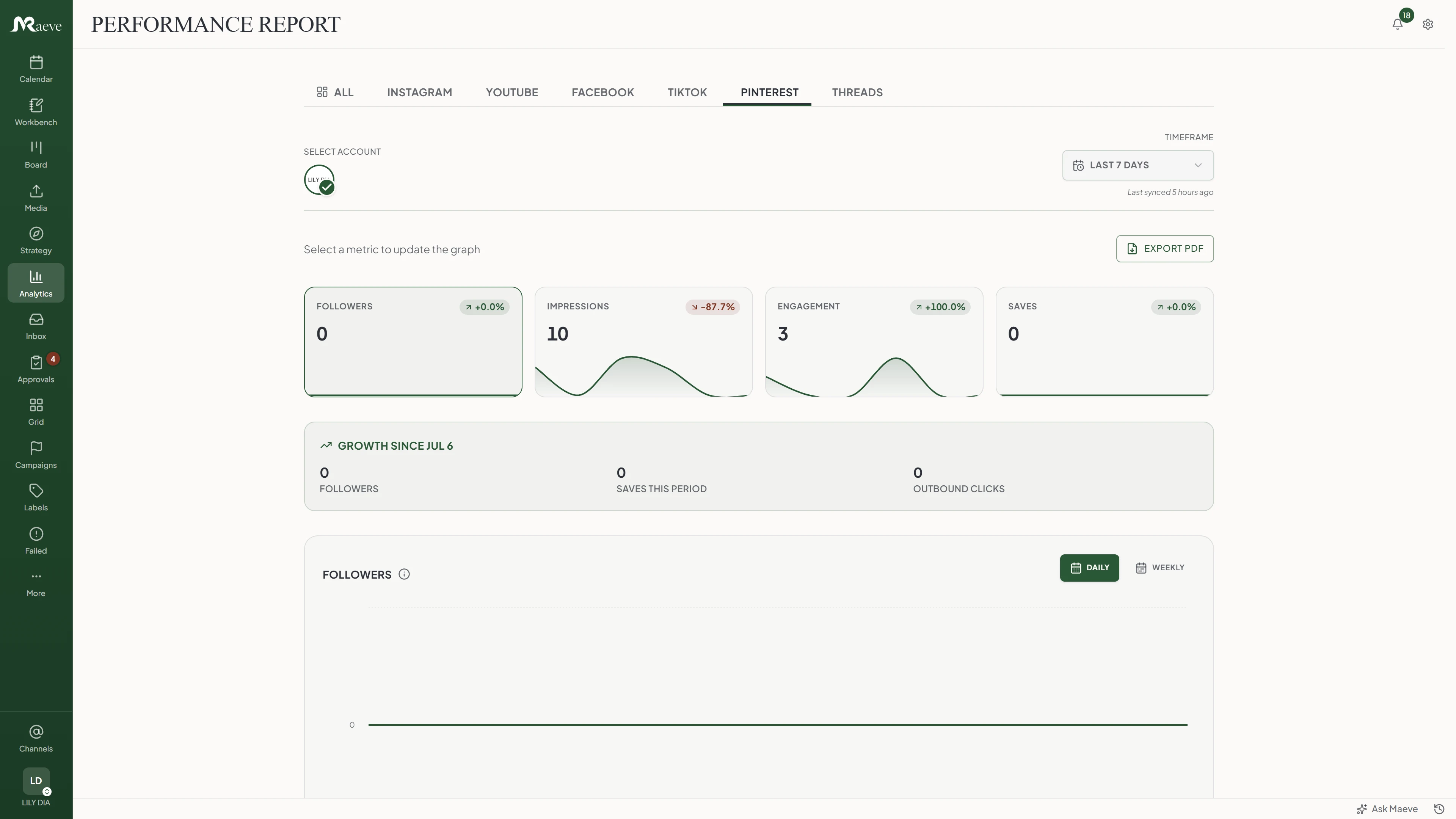This screenshot has width=1456, height=819.
Task: Select the IMPRESSIONS metric card
Action: point(643,342)
